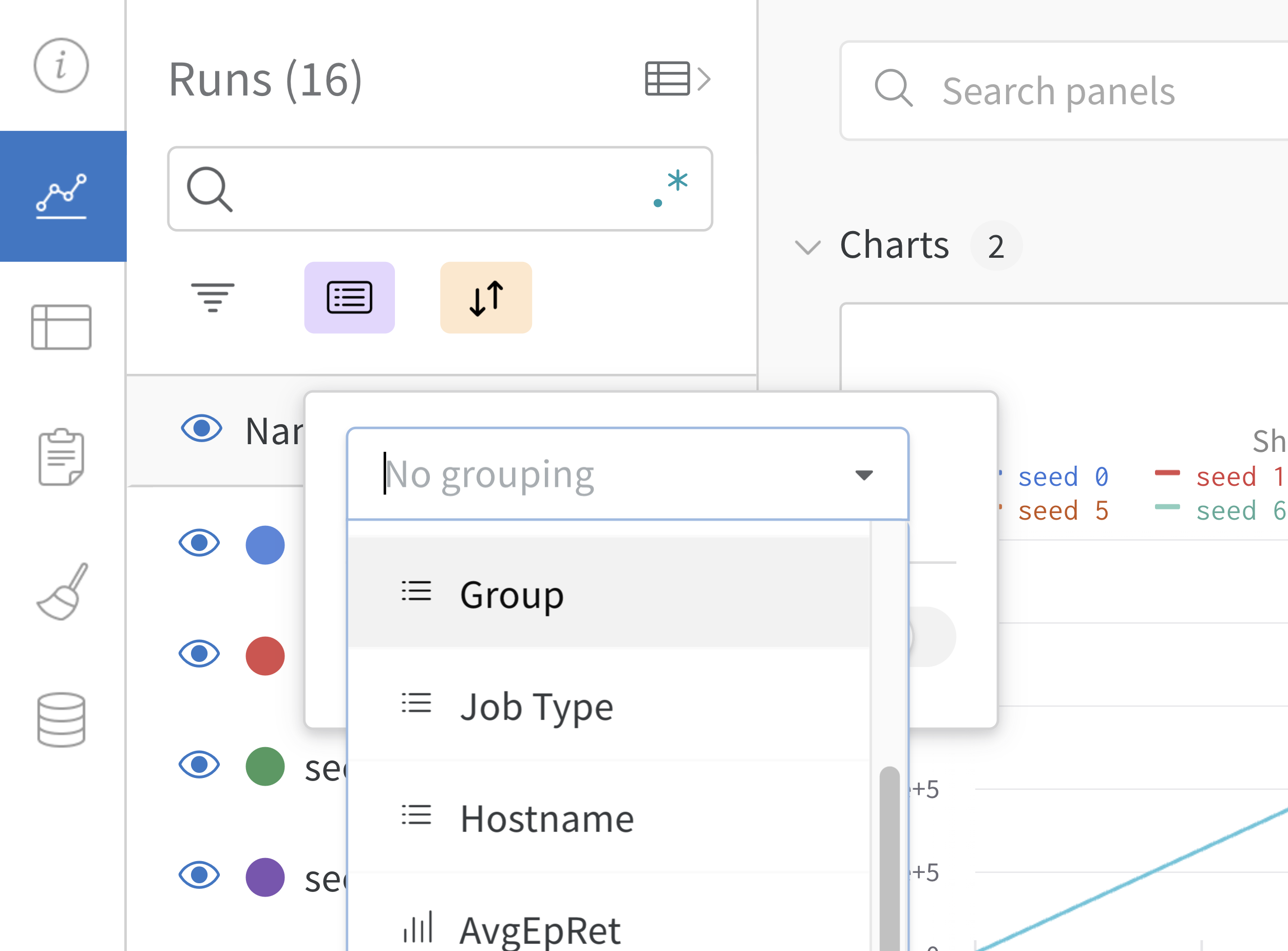Toggle the regex search icon
1288x951 pixels.
tap(671, 188)
